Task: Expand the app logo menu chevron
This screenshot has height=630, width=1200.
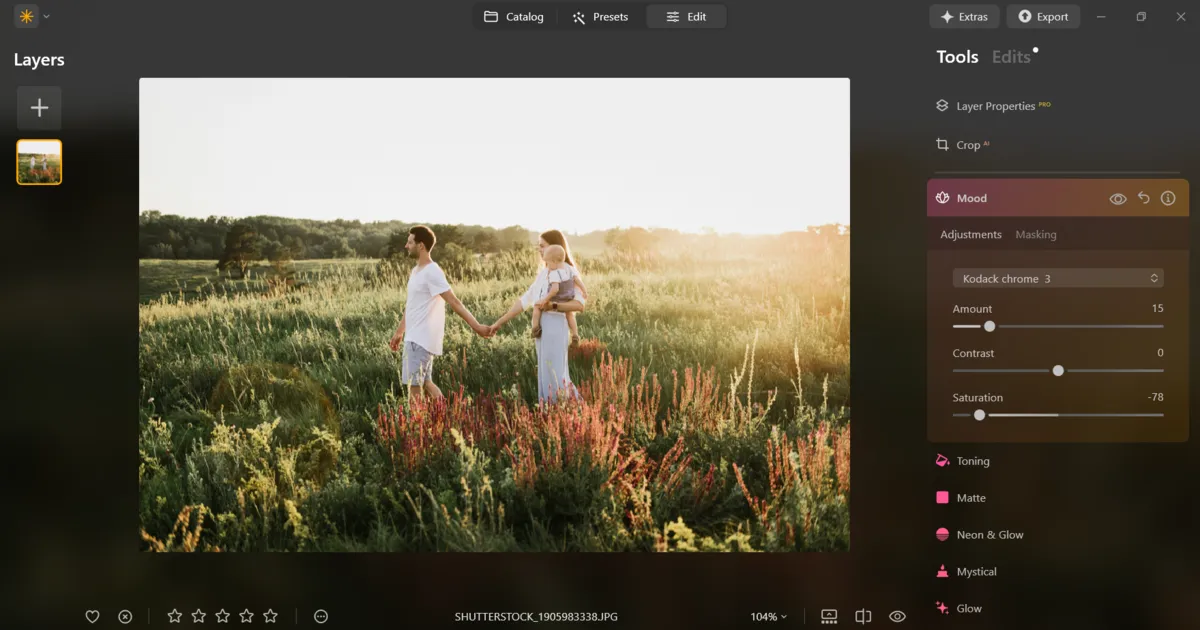Action: click(x=46, y=16)
